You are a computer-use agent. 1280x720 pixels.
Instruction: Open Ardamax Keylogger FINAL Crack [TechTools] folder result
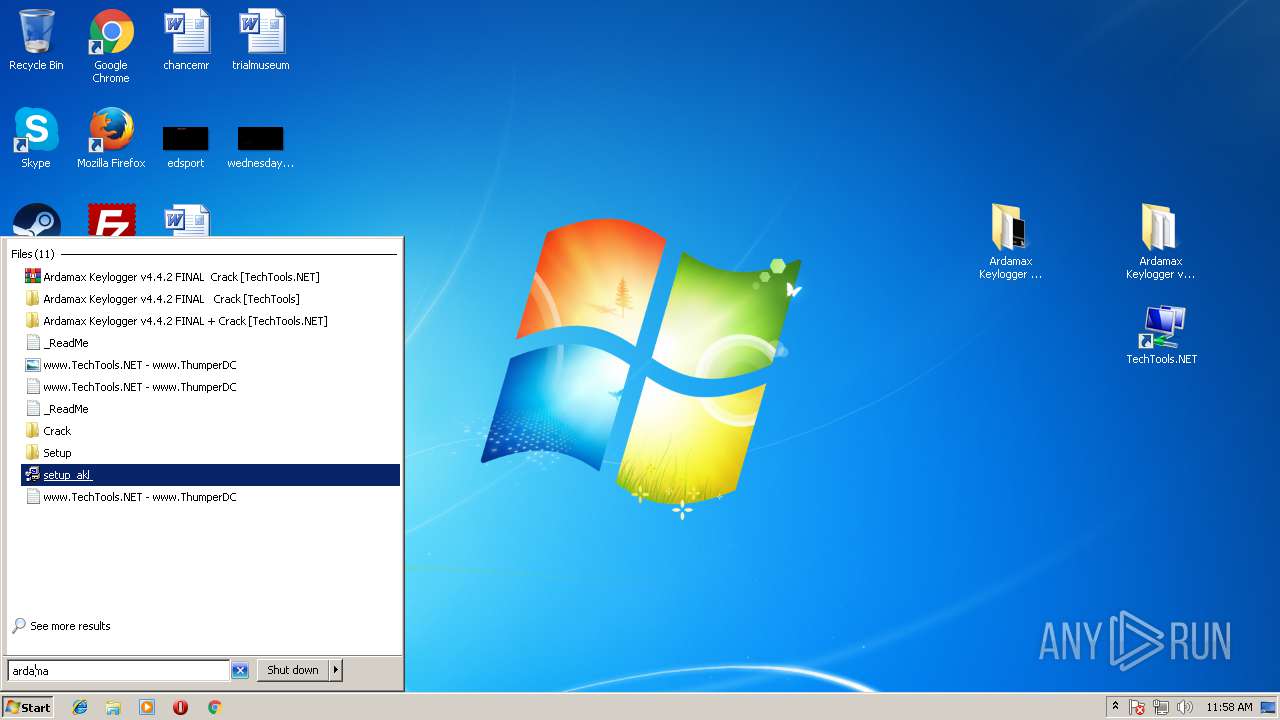click(x=211, y=299)
